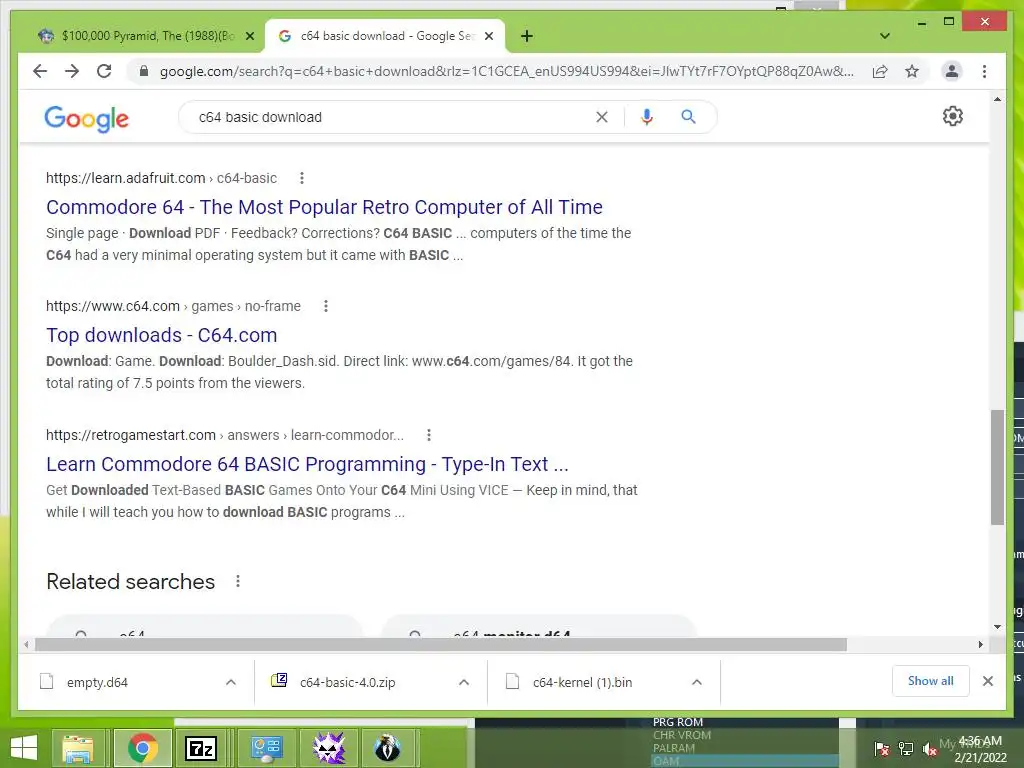The width and height of the screenshot is (1024, 768).
Task: Open the c64-basic-4.0.zip downloaded file
Action: (x=347, y=682)
